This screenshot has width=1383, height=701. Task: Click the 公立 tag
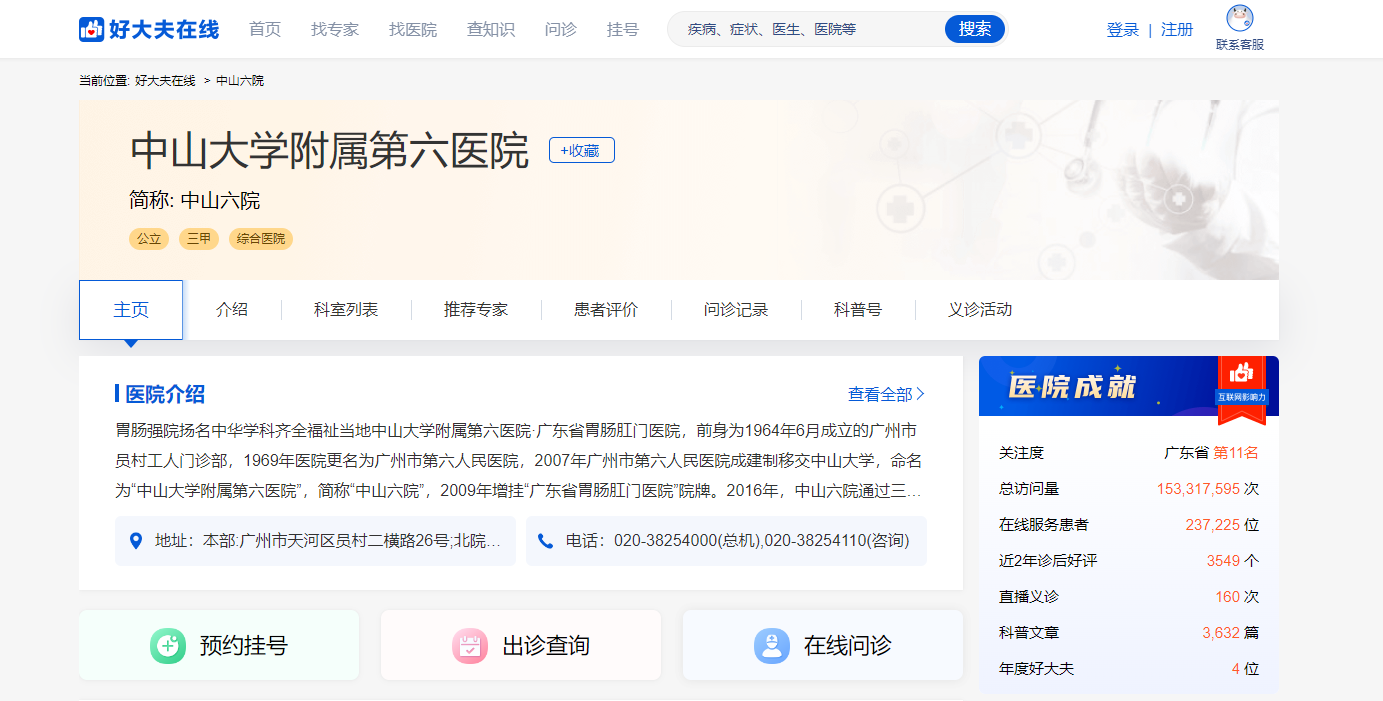click(x=149, y=239)
